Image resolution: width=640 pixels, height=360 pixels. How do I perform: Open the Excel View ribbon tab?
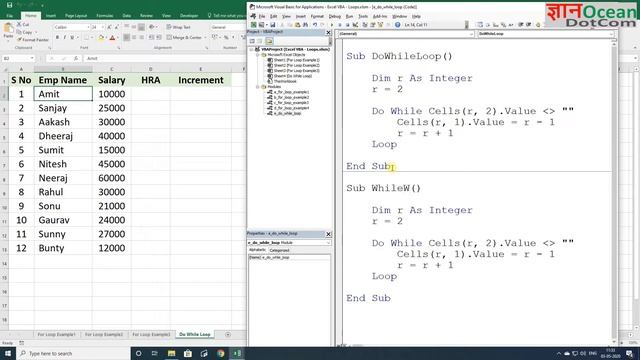pos(167,16)
